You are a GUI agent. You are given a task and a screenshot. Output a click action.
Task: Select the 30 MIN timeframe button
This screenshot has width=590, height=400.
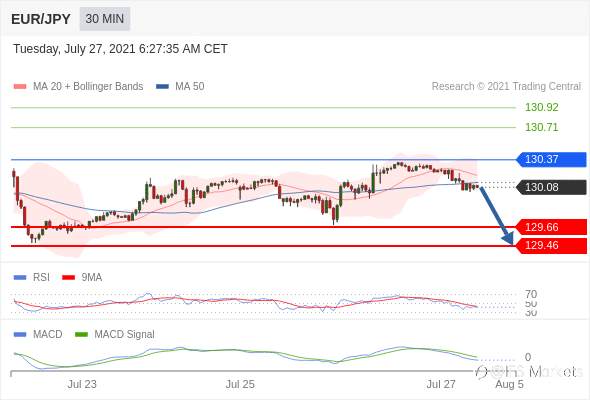point(105,19)
